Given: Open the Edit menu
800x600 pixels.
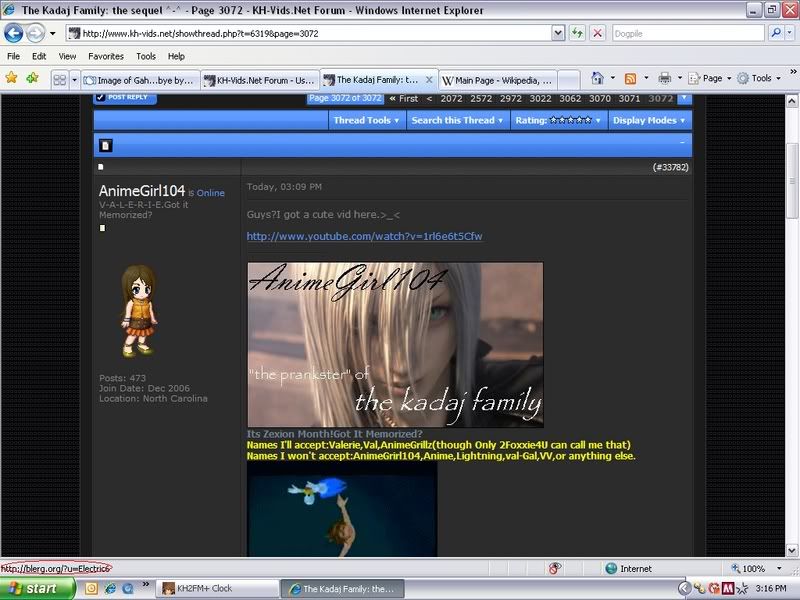Looking at the screenshot, I should [x=39, y=56].
